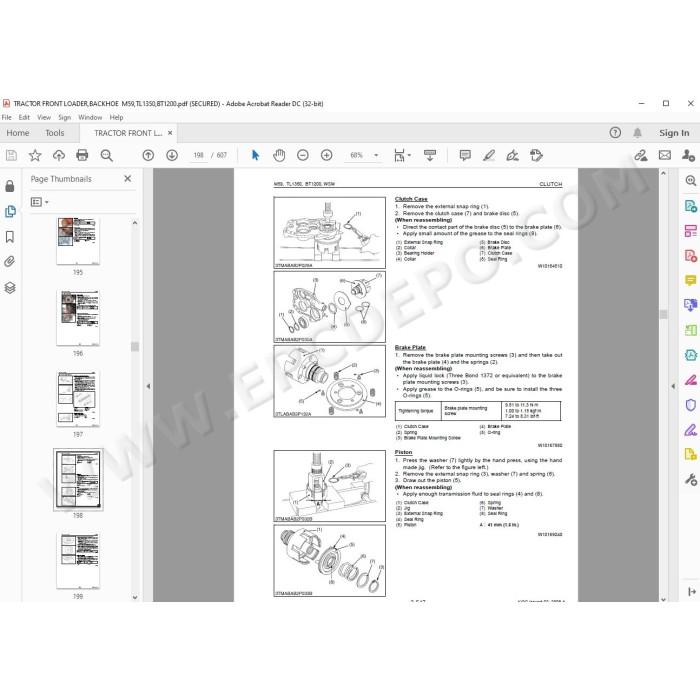Open zoom level dropdown
Viewport: 700px width, 700px height.
click(376, 155)
